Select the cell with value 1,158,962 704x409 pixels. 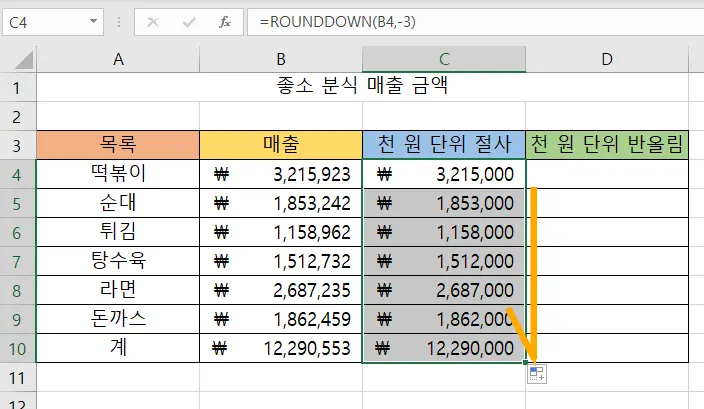click(x=281, y=232)
